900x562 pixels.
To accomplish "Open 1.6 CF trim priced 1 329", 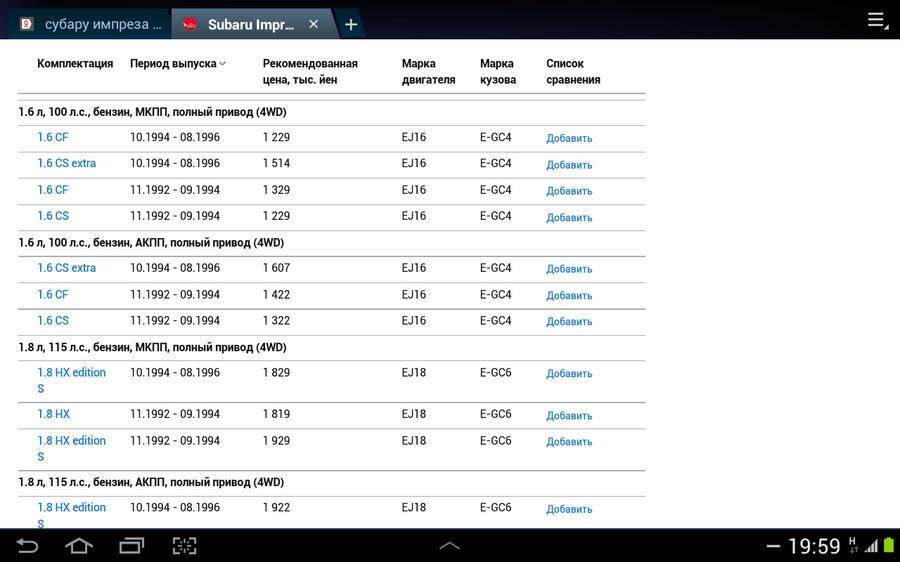I will click(x=53, y=189).
